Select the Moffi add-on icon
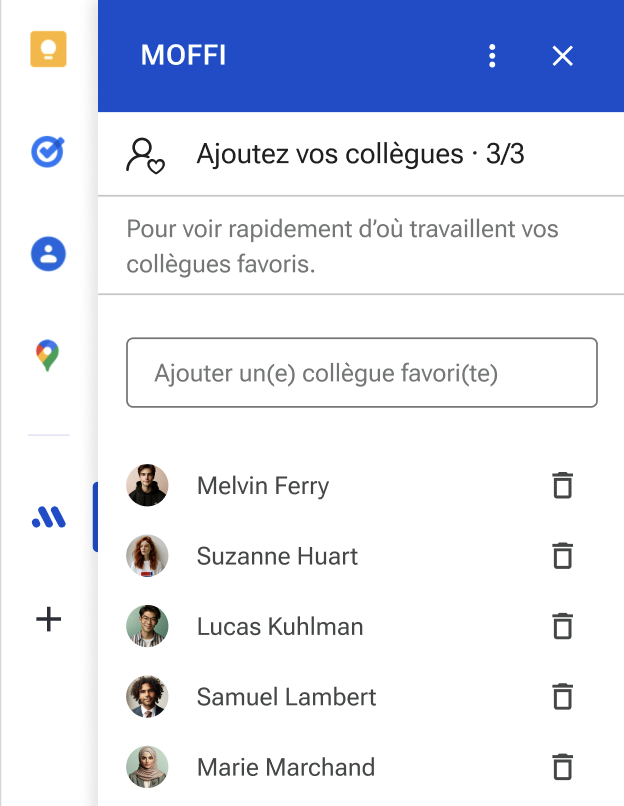The image size is (624, 806). (x=49, y=517)
